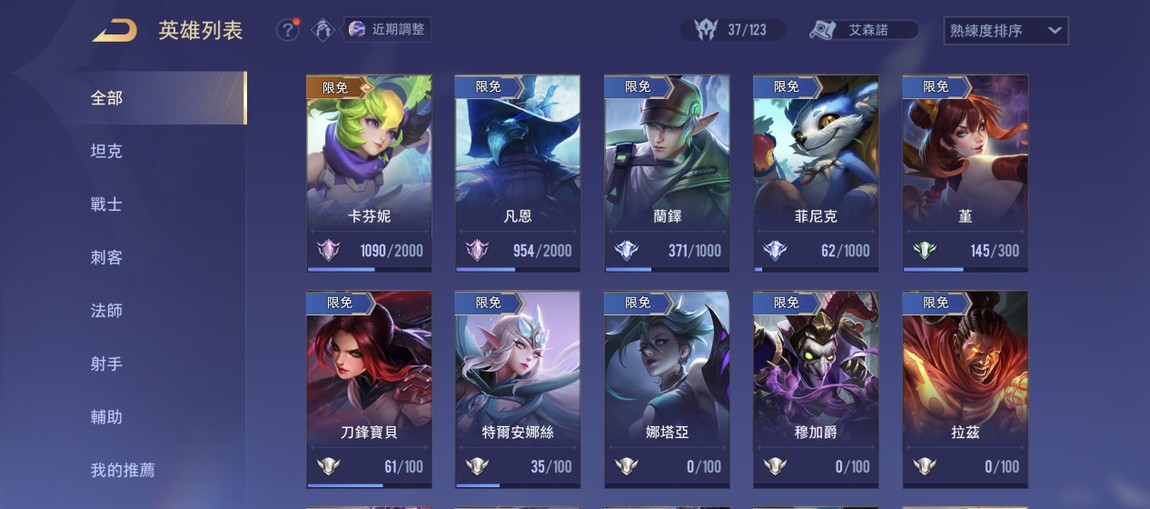Open the 凡恩 hero card
Image resolution: width=1150 pixels, height=509 pixels.
[x=518, y=173]
